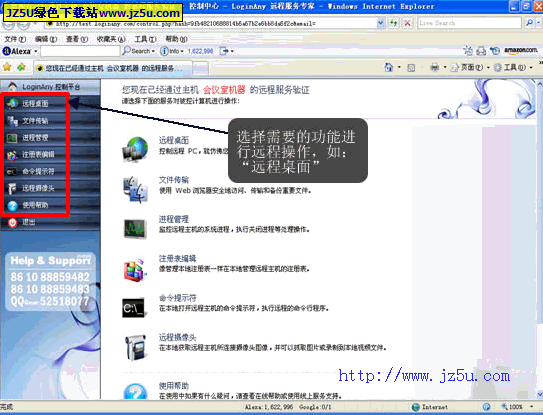This screenshot has width=543, height=415.
Task: Open the 编辑(E) menu
Action: click(x=46, y=39)
